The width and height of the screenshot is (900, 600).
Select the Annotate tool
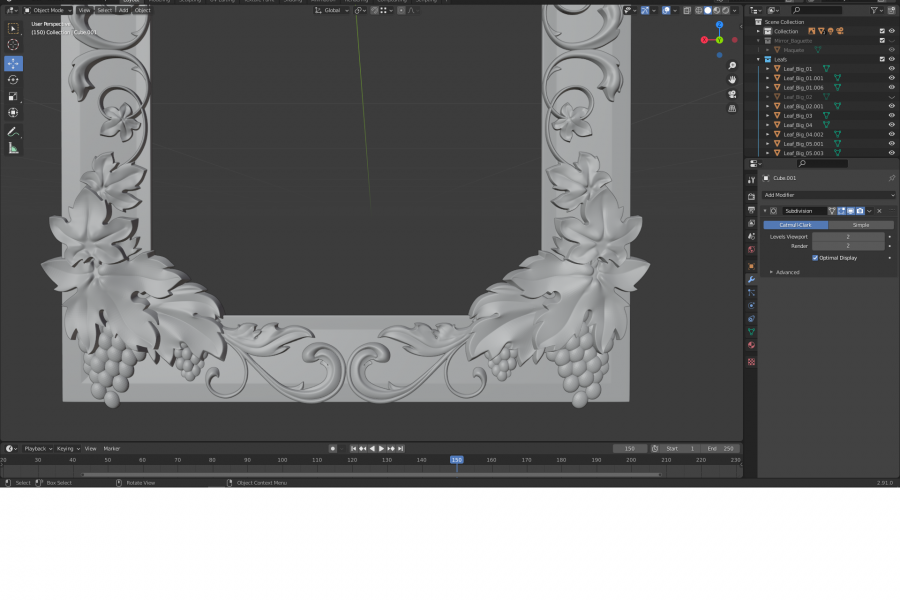[13, 132]
